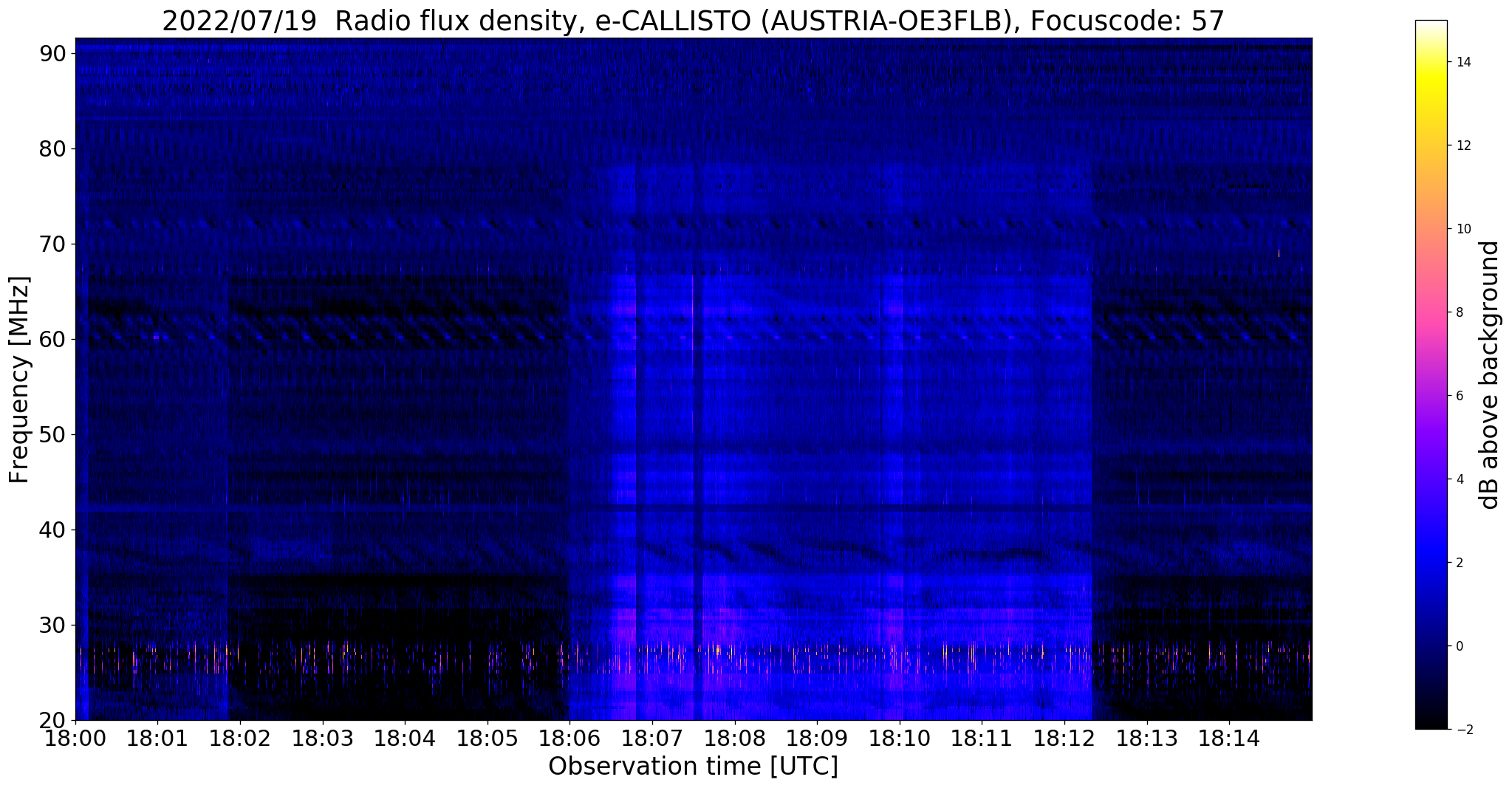This screenshot has height=788, width=1512.
Task: Click the 80 MHz frequency tick label
Action: click(x=52, y=148)
